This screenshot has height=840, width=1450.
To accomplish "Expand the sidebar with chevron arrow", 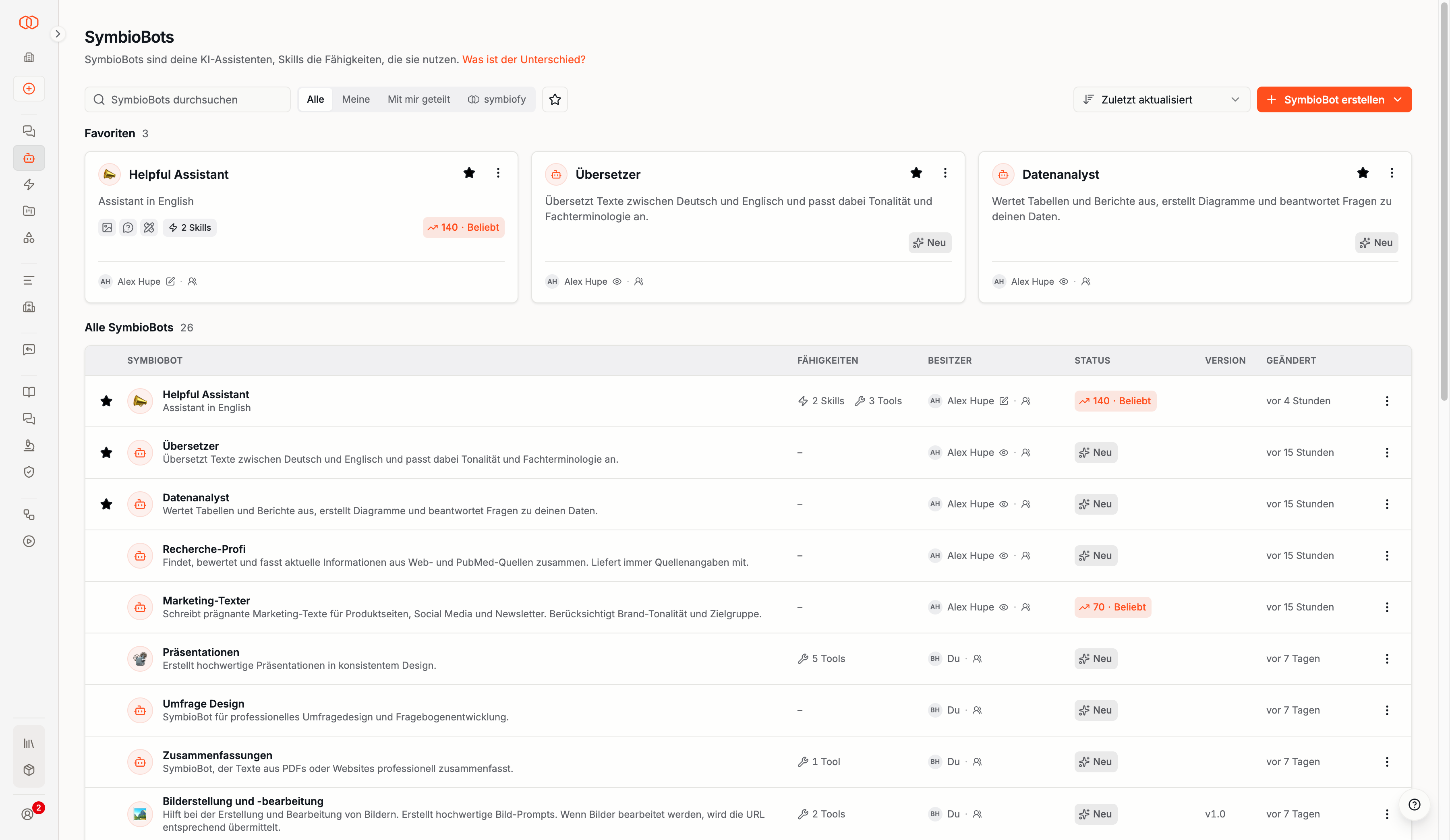I will [58, 34].
